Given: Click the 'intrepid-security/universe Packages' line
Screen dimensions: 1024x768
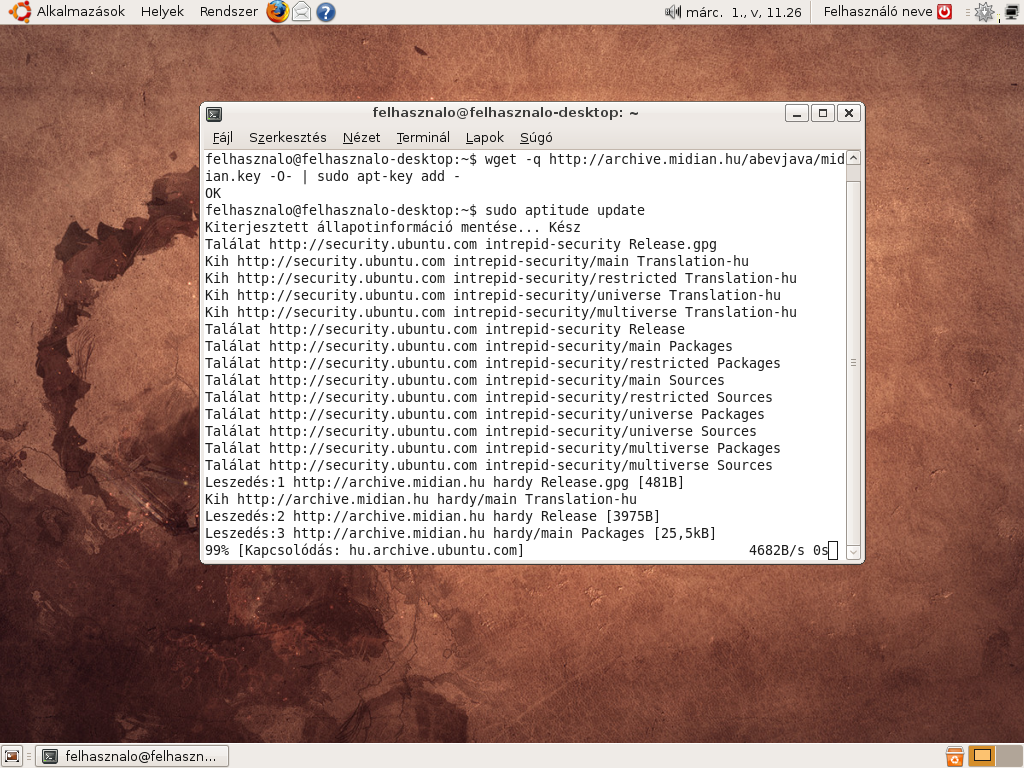Looking at the screenshot, I should (485, 414).
